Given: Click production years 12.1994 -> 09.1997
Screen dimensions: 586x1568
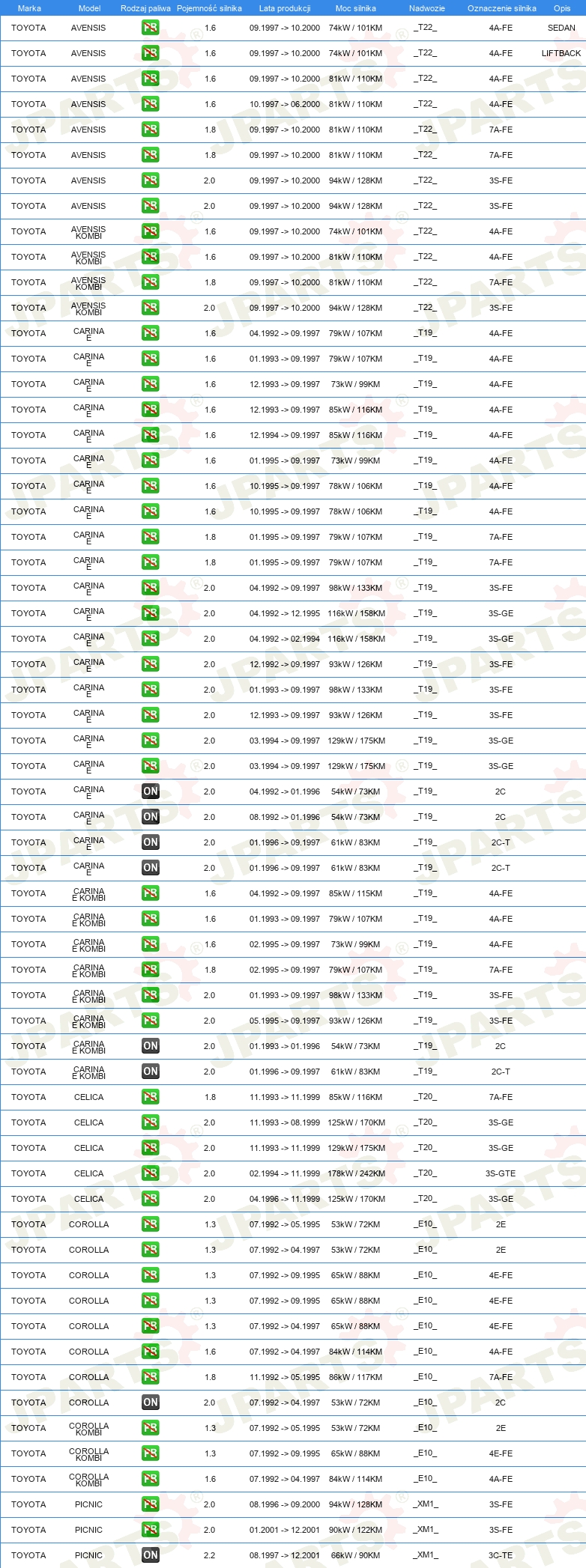Looking at the screenshot, I should click(285, 435).
